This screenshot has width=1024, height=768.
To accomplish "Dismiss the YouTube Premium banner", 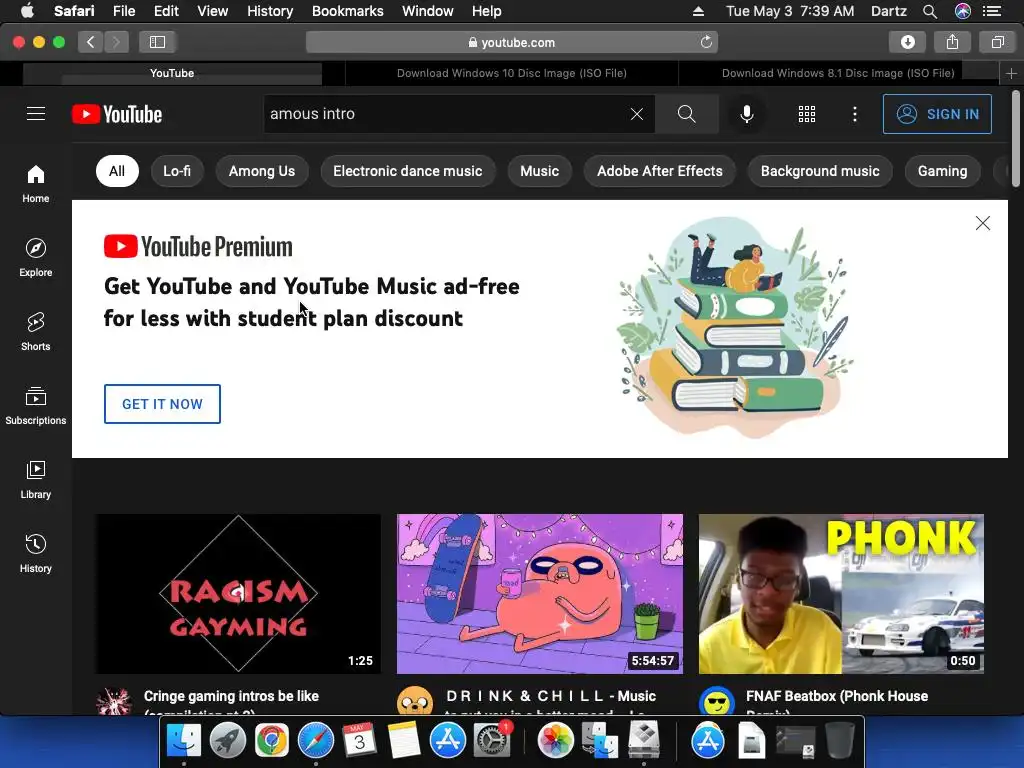I will 982,223.
